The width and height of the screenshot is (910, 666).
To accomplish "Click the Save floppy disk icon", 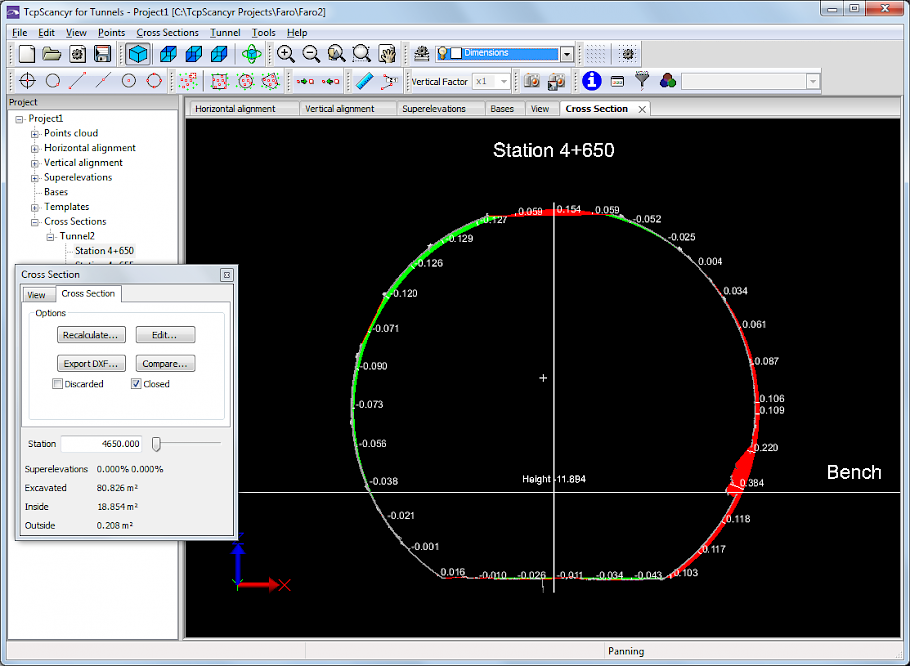I will pyautogui.click(x=102, y=53).
